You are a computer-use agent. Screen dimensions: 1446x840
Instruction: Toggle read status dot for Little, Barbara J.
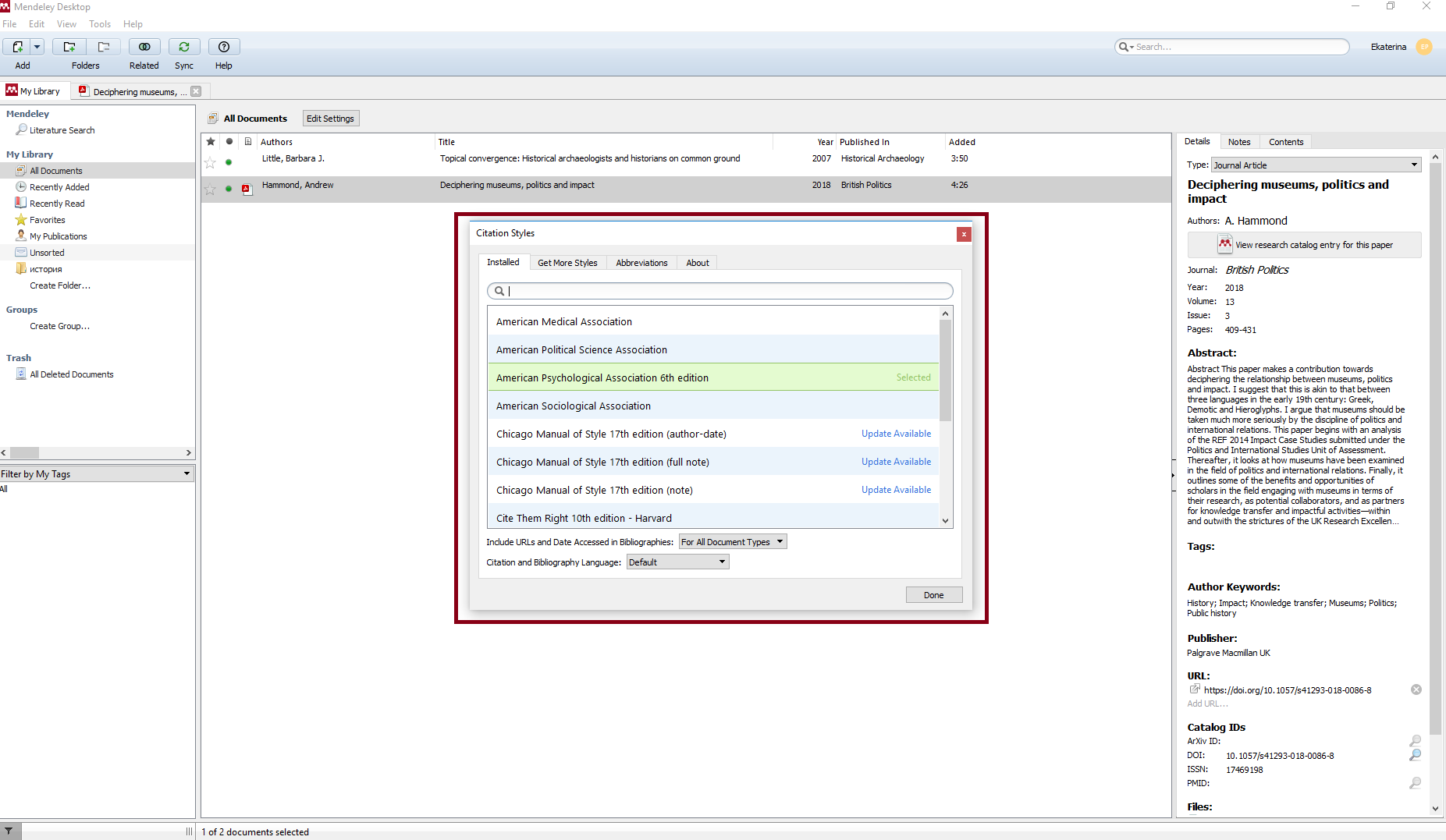tap(229, 162)
